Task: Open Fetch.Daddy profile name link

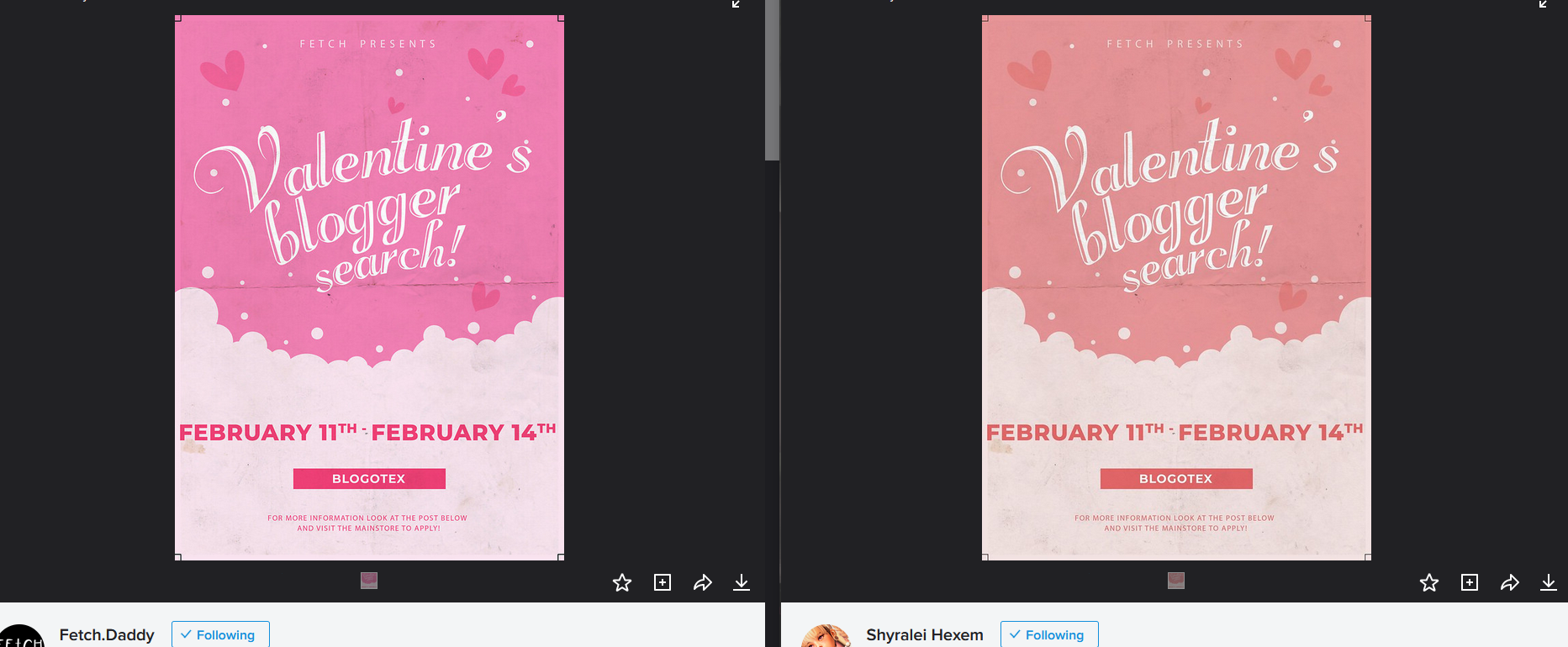Action: [x=107, y=634]
